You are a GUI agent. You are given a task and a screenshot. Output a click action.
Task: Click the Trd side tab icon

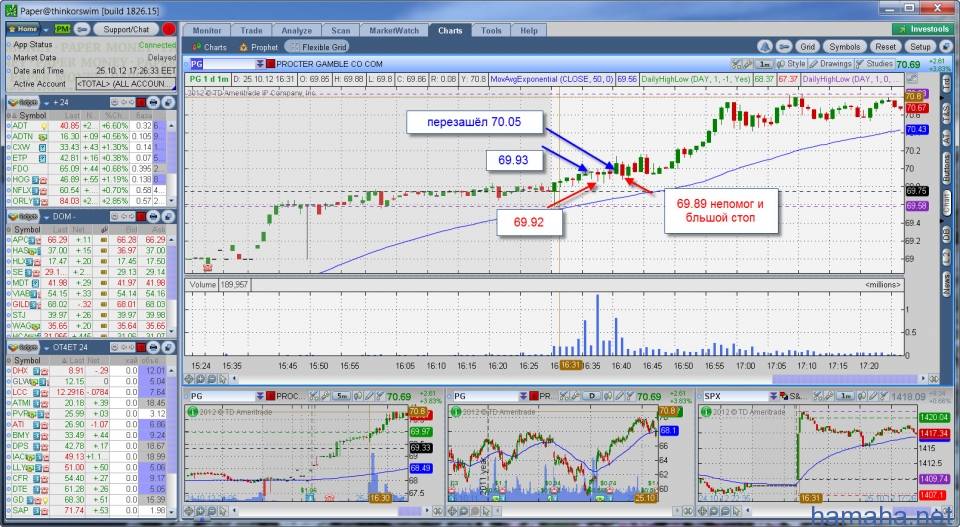(x=946, y=85)
